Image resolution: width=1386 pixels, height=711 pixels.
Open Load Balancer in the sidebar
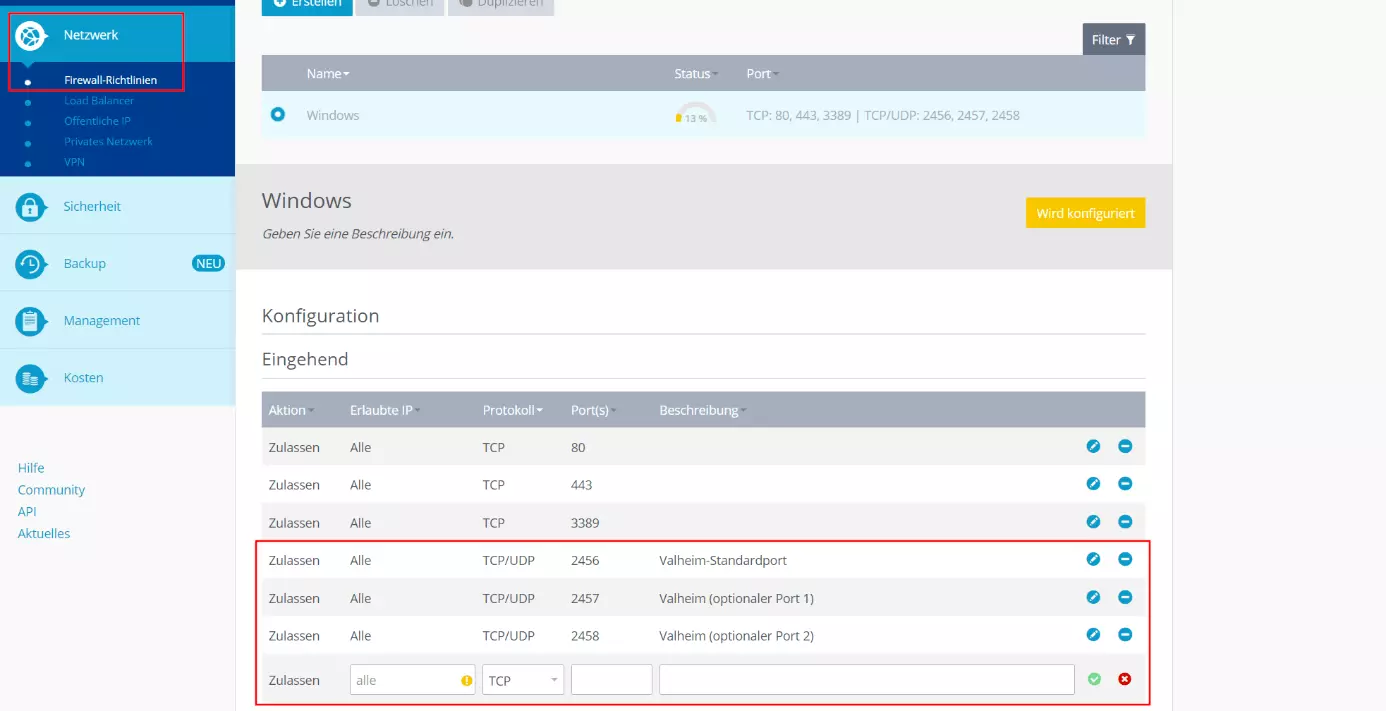pyautogui.click(x=99, y=100)
